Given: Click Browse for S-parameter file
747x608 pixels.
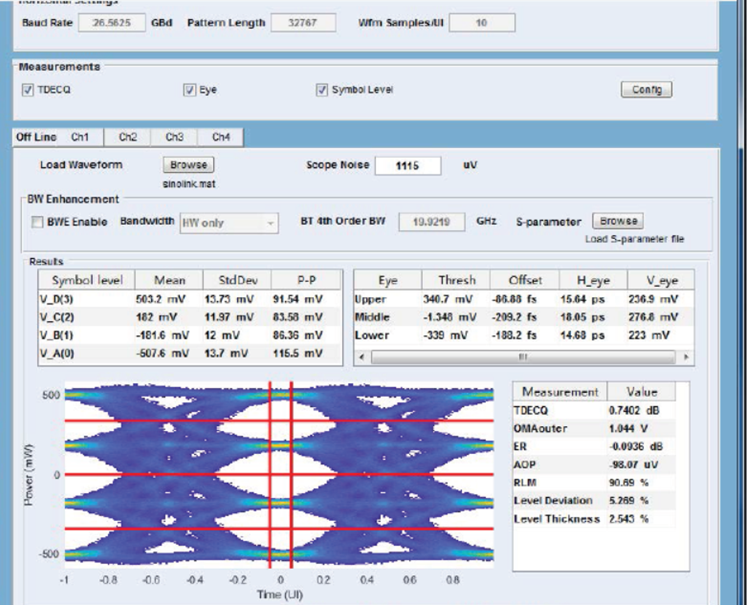Looking at the screenshot, I should coord(618,221).
